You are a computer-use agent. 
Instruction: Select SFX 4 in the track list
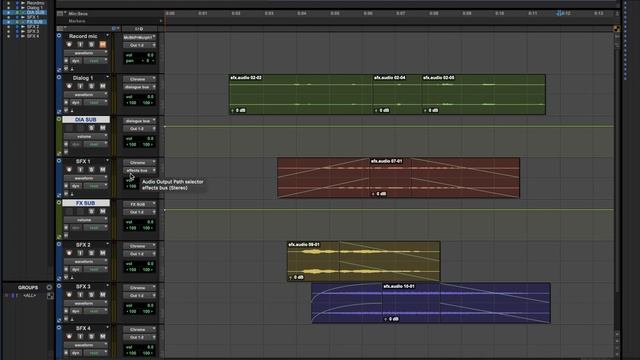click(33, 36)
